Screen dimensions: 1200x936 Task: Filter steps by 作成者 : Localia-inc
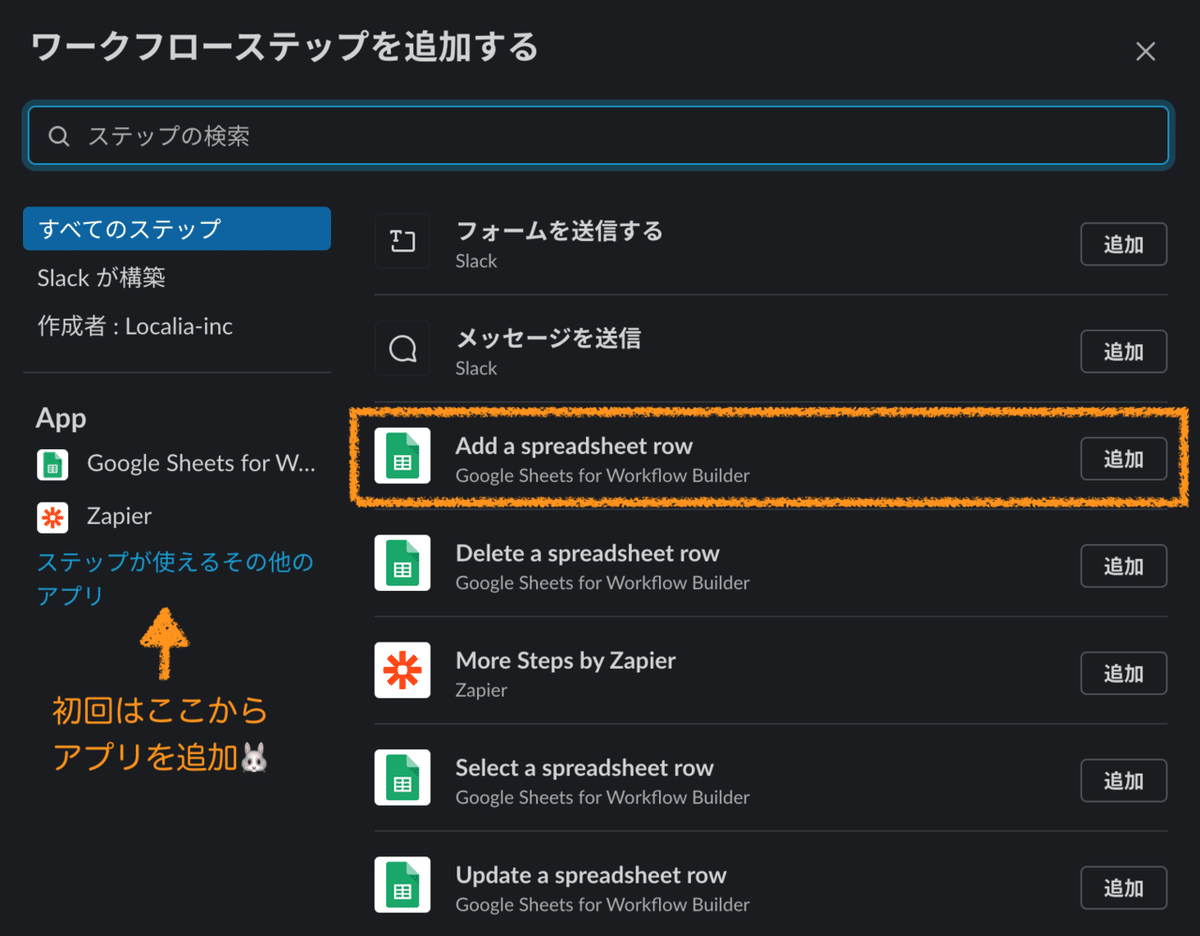(x=135, y=327)
